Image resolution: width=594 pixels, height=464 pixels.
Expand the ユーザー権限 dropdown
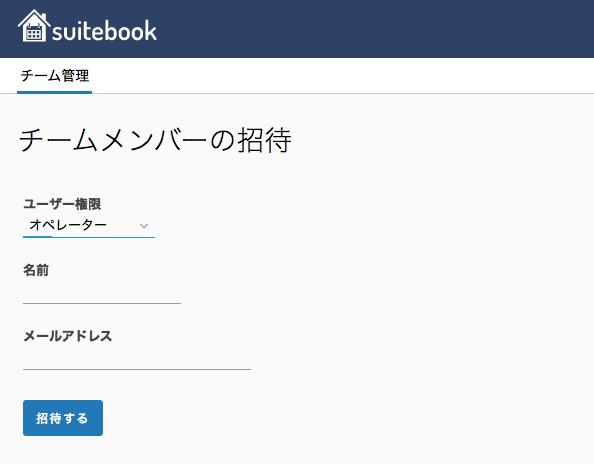pos(89,225)
